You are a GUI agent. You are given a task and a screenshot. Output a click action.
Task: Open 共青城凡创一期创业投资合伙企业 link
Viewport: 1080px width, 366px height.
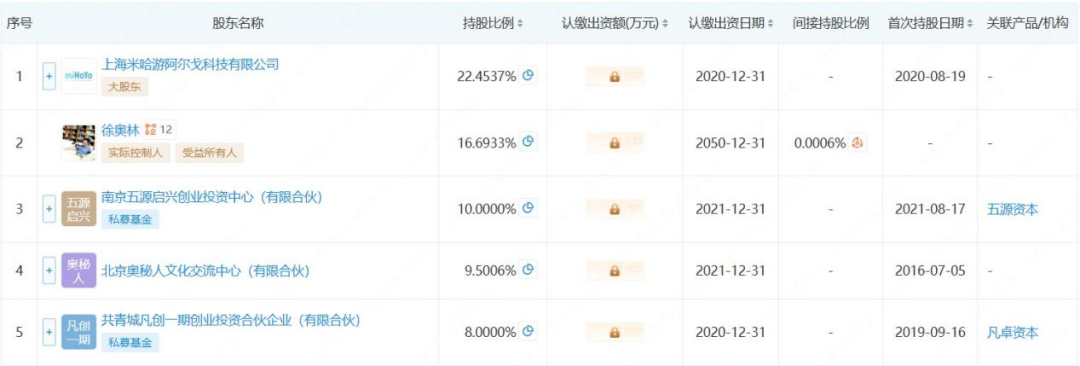231,321
